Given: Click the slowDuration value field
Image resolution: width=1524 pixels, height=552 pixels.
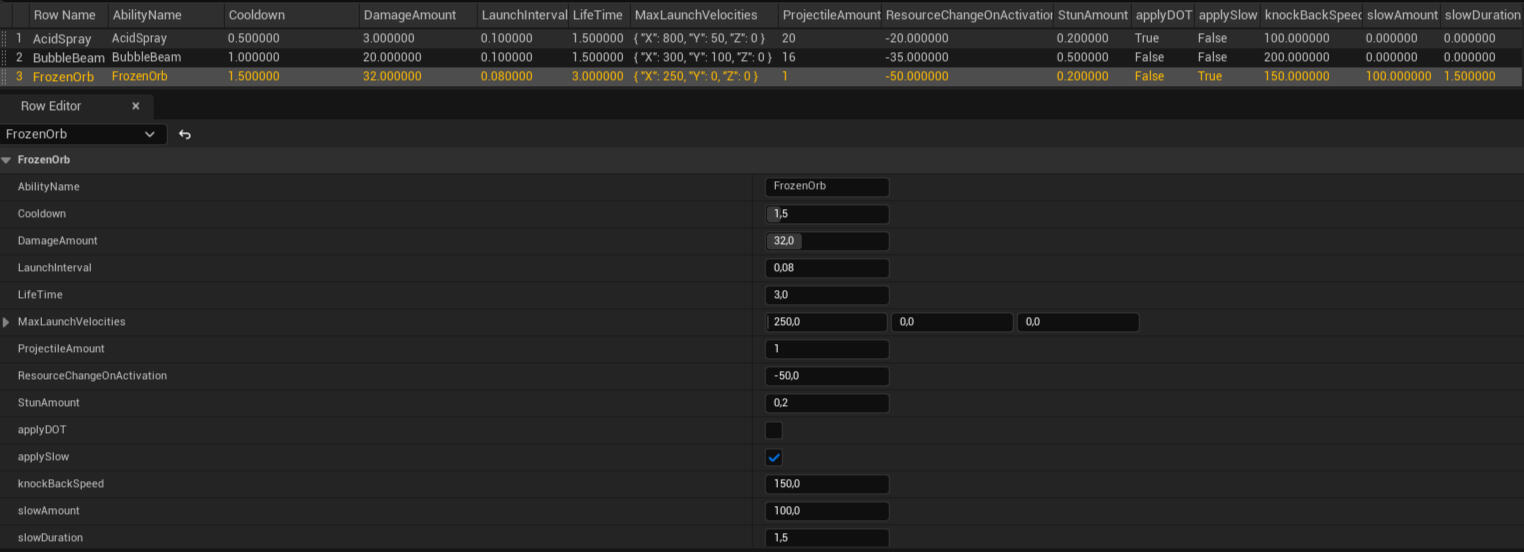Looking at the screenshot, I should (826, 538).
